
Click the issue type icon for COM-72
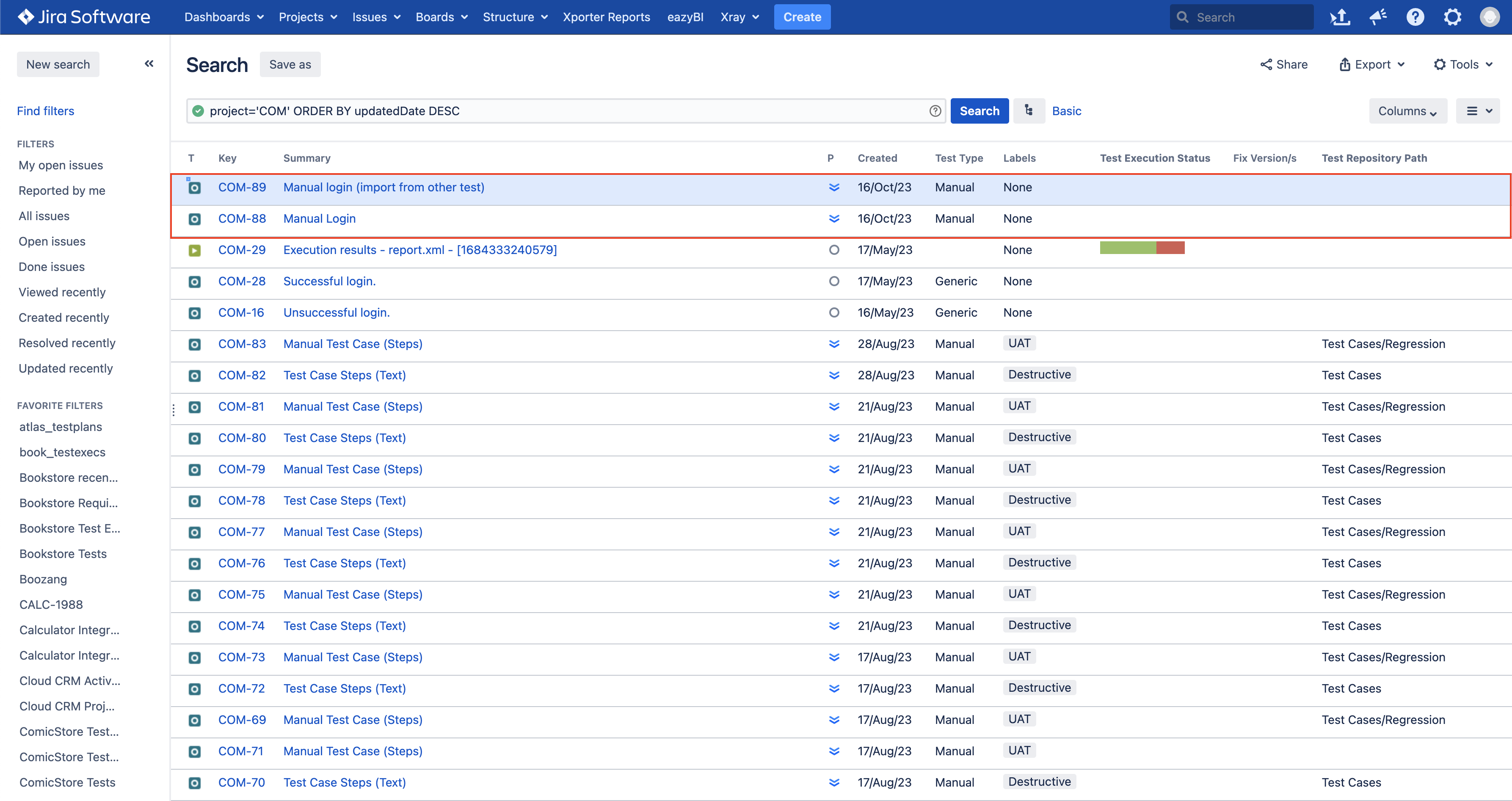[x=194, y=689]
